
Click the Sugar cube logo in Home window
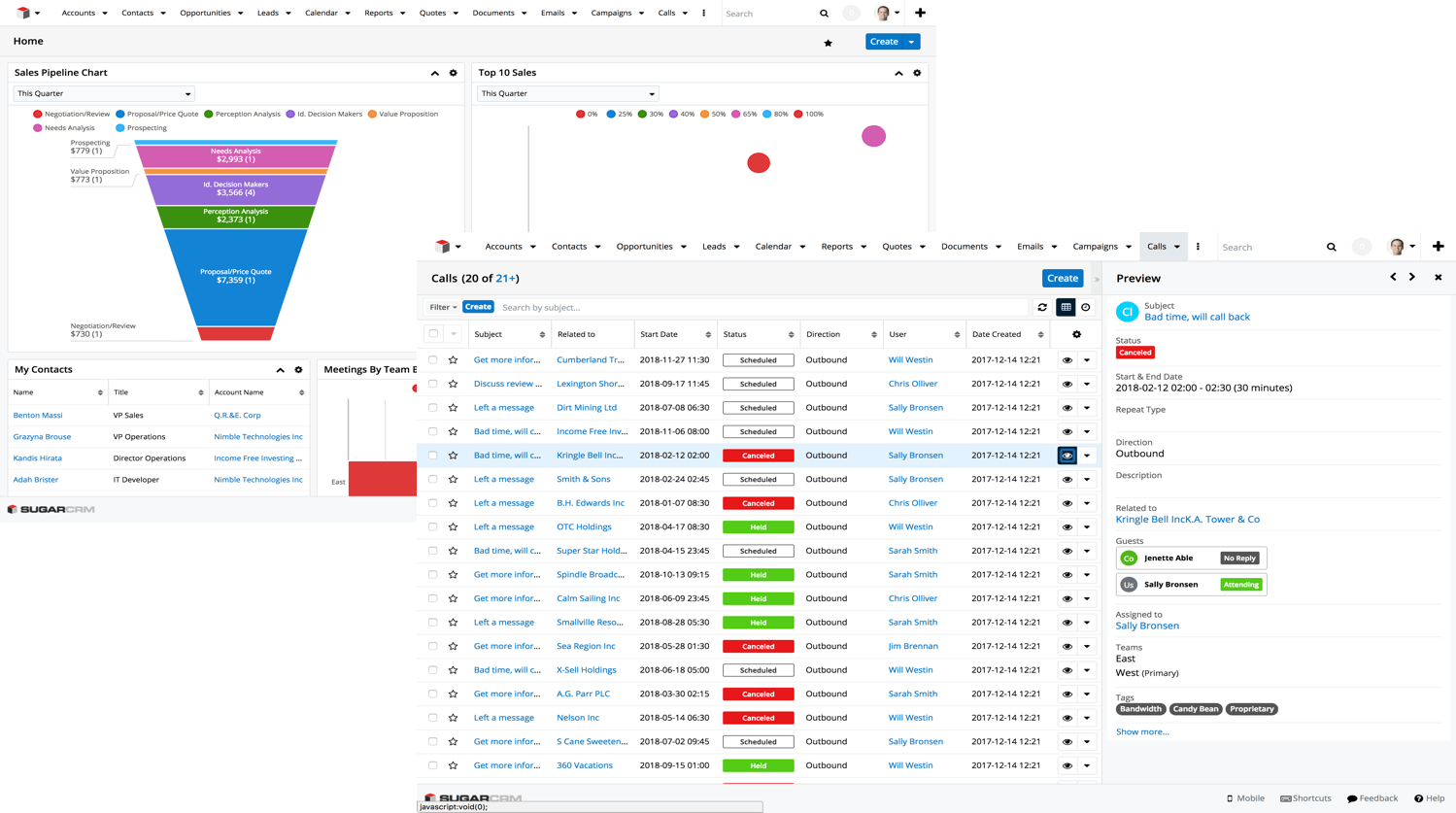pyautogui.click(x=23, y=13)
